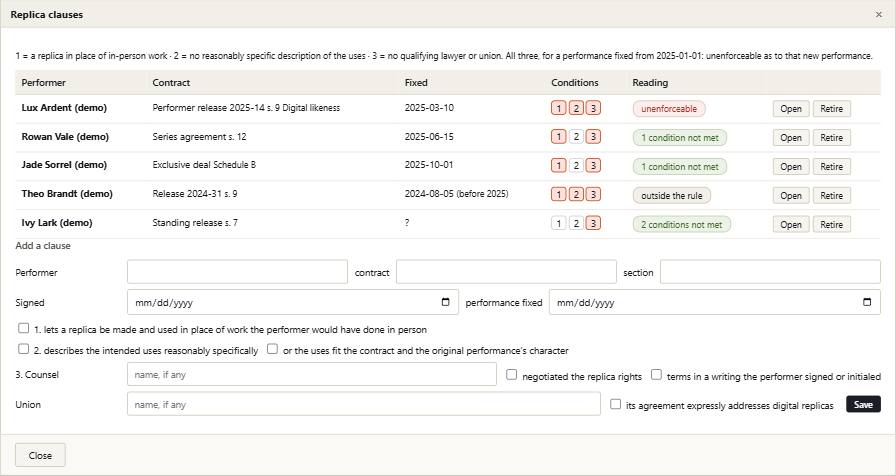Retire Theo Brandt's clause
The image size is (896, 476).
pos(831,195)
